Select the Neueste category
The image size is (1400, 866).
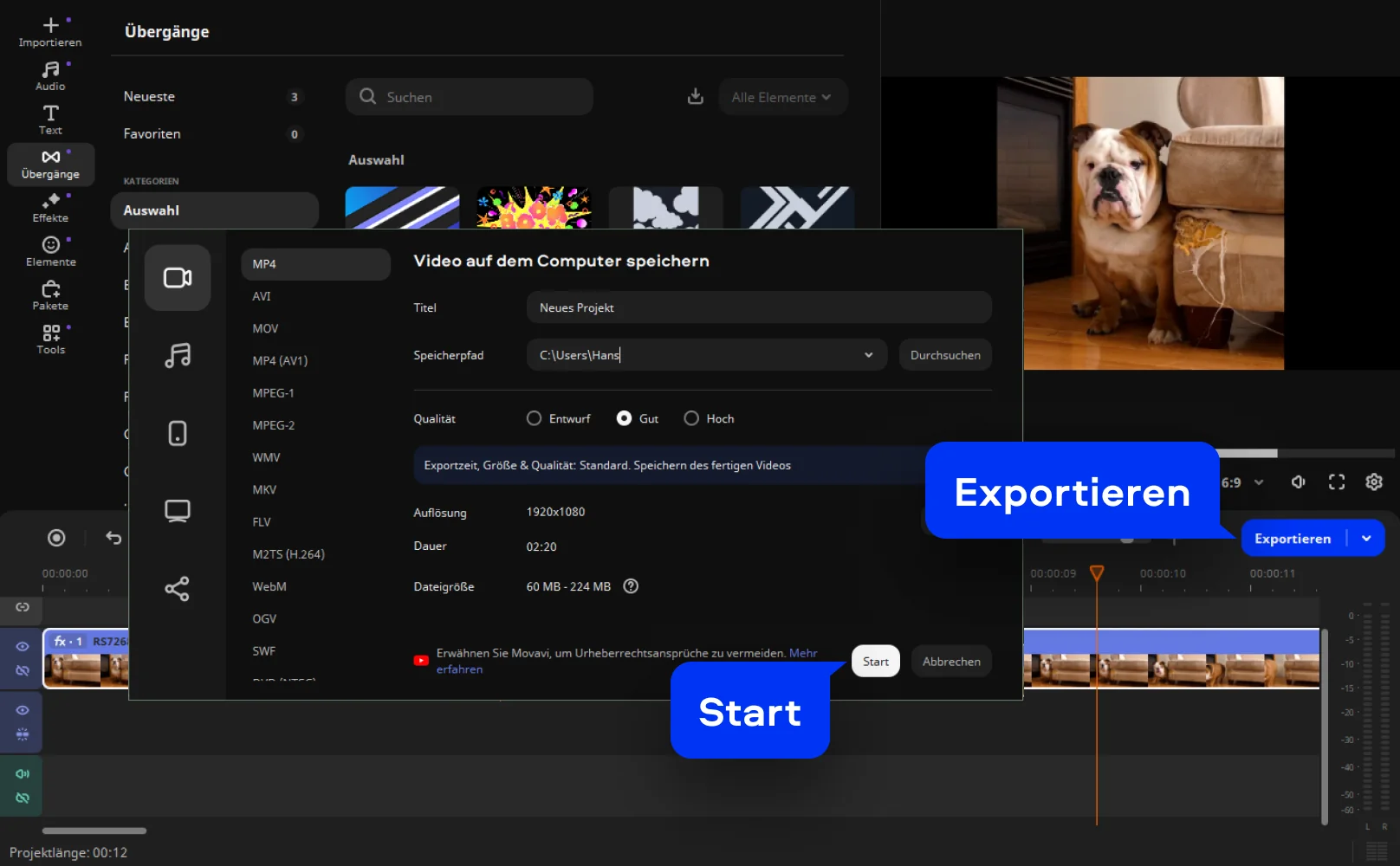click(149, 96)
